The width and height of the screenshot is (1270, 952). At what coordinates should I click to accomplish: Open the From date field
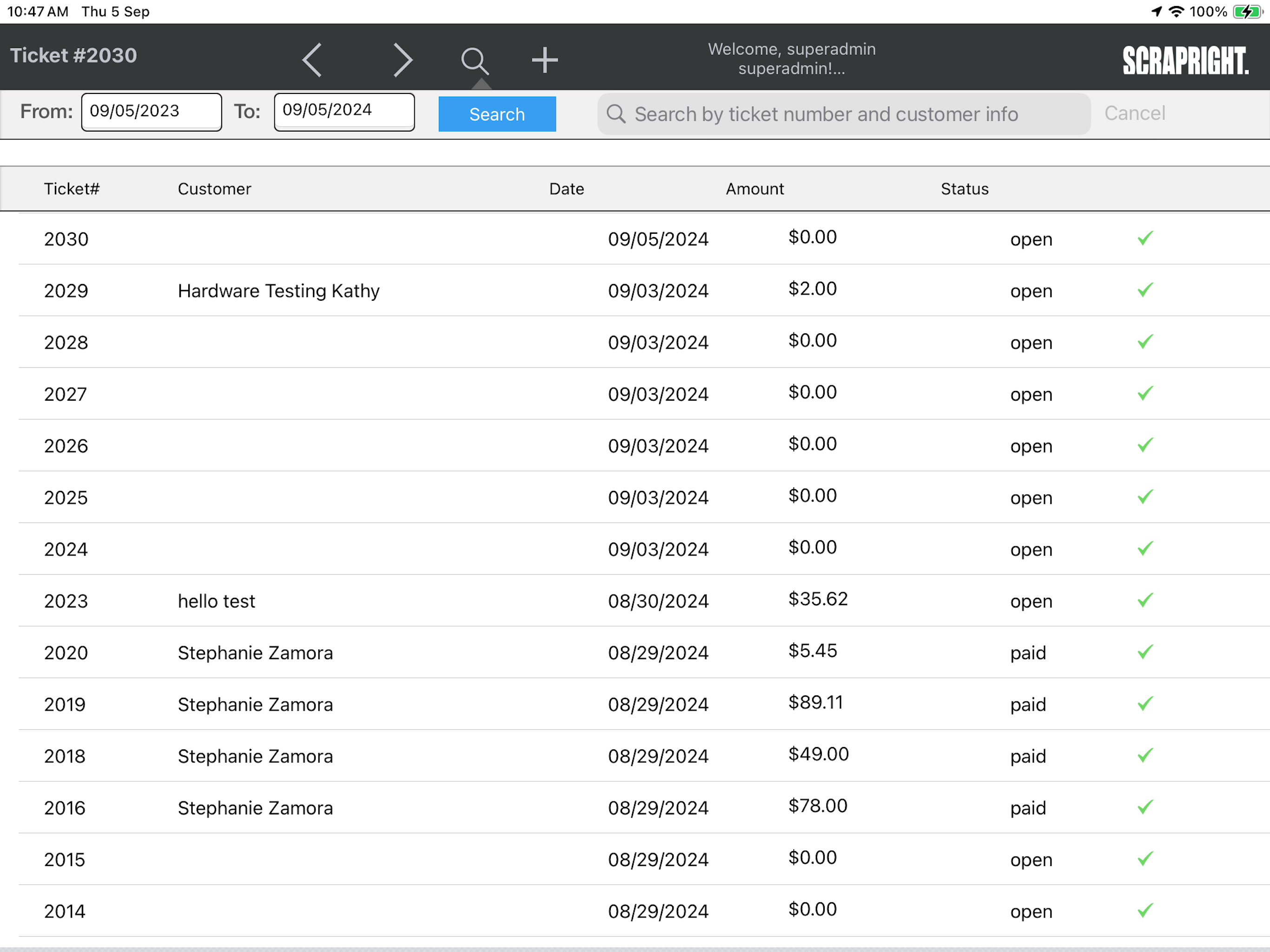pos(152,112)
